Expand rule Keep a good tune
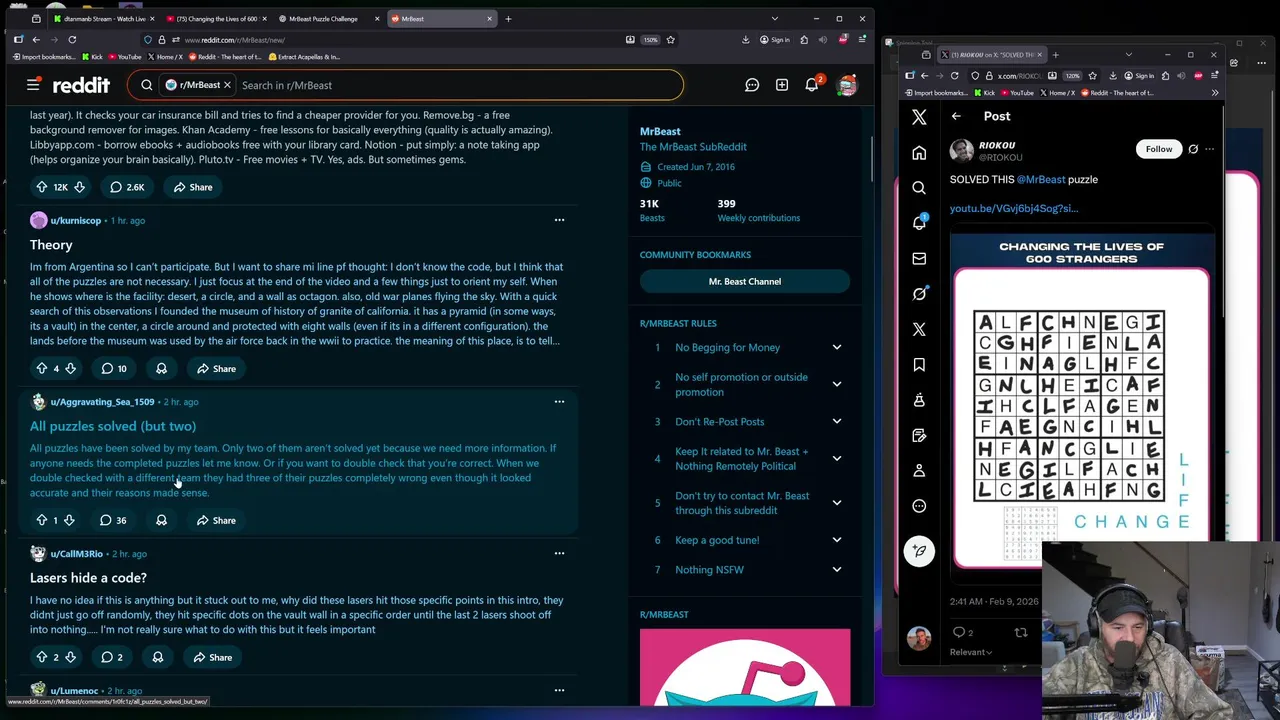Viewport: 1280px width, 720px height. [x=837, y=540]
